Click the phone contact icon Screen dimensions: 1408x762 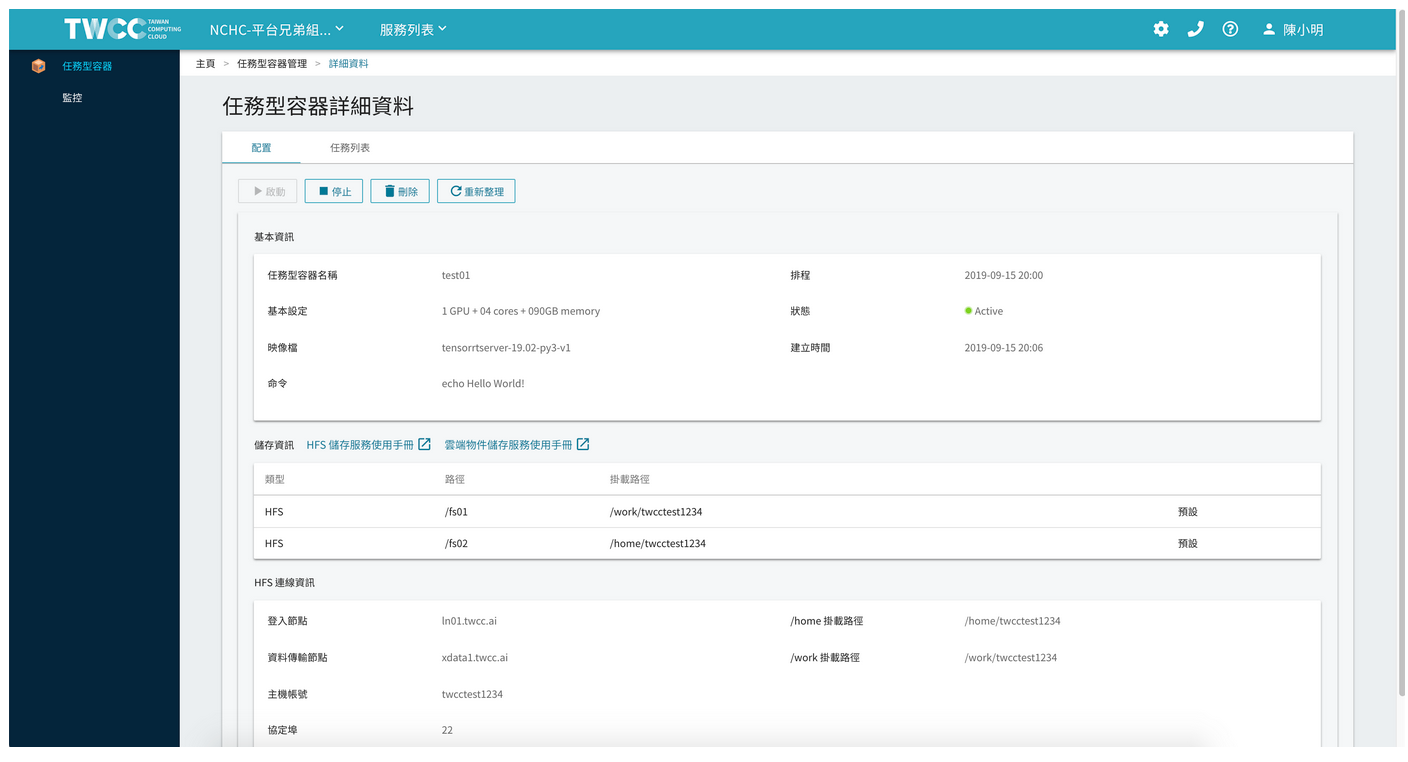click(x=1195, y=29)
